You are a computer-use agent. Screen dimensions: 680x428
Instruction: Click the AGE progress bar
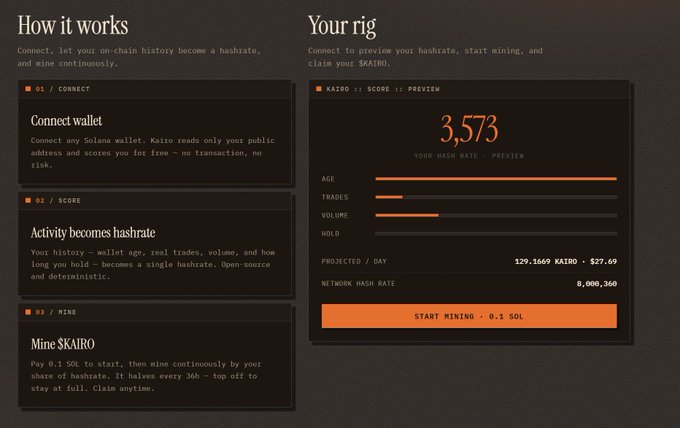(496, 179)
